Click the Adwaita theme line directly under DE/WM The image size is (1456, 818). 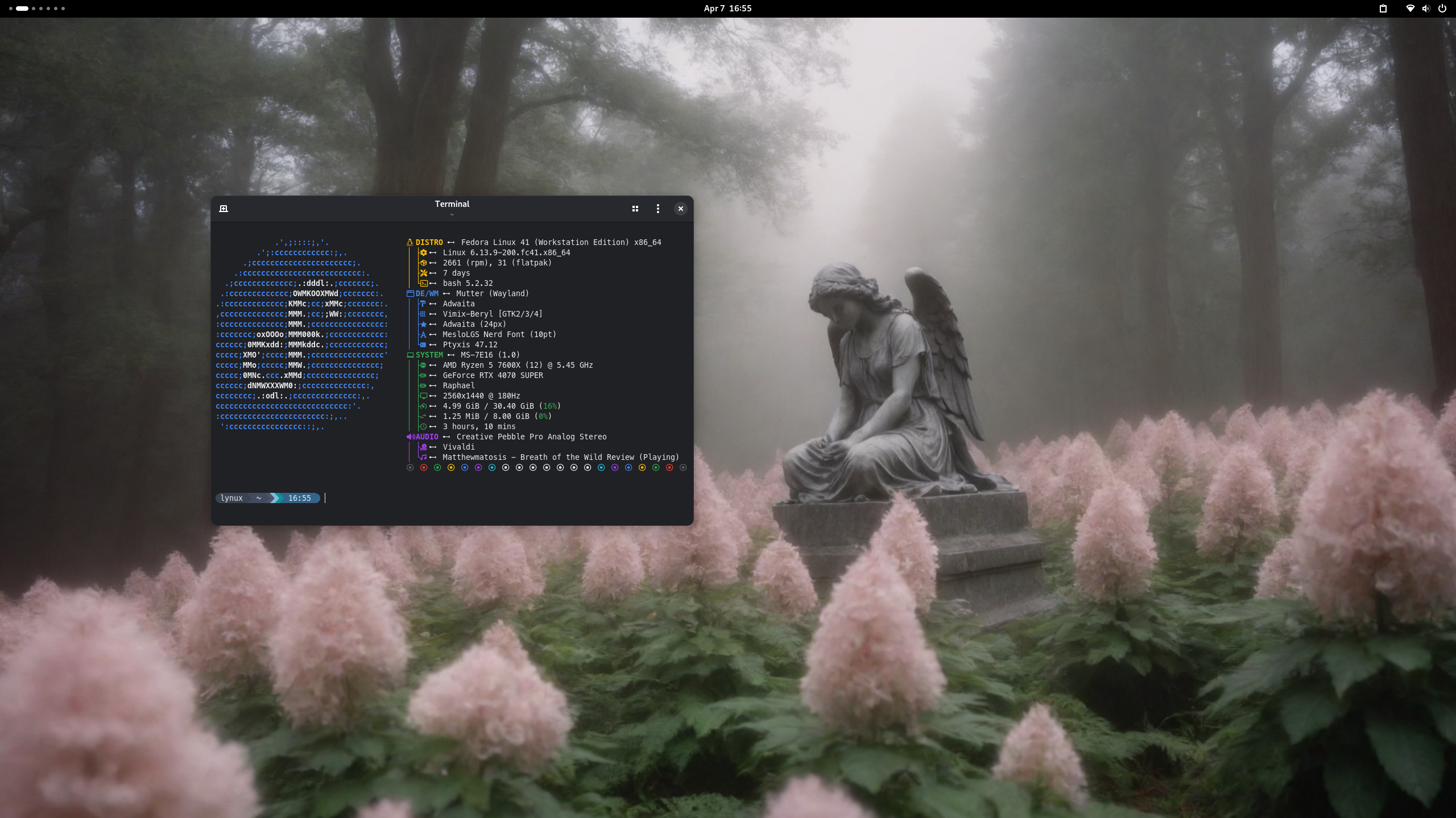point(458,304)
